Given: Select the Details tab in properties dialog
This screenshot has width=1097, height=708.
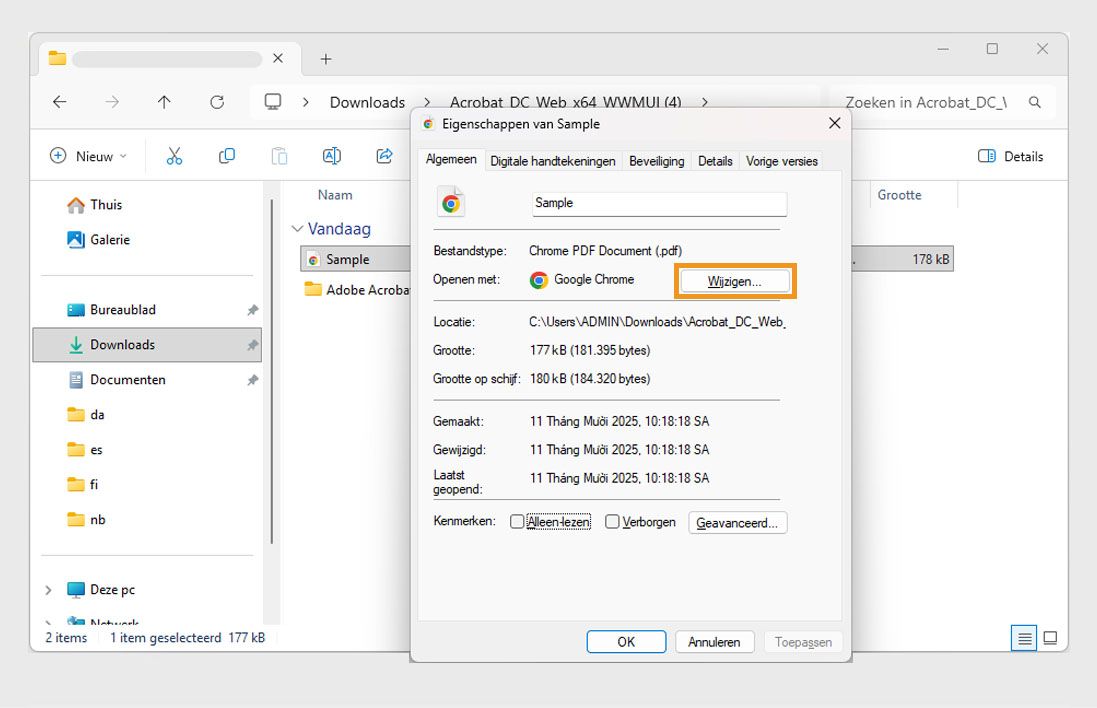Looking at the screenshot, I should point(715,161).
